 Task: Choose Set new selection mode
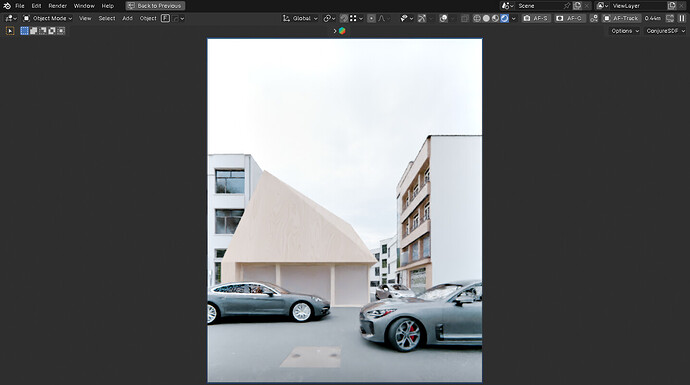point(24,31)
